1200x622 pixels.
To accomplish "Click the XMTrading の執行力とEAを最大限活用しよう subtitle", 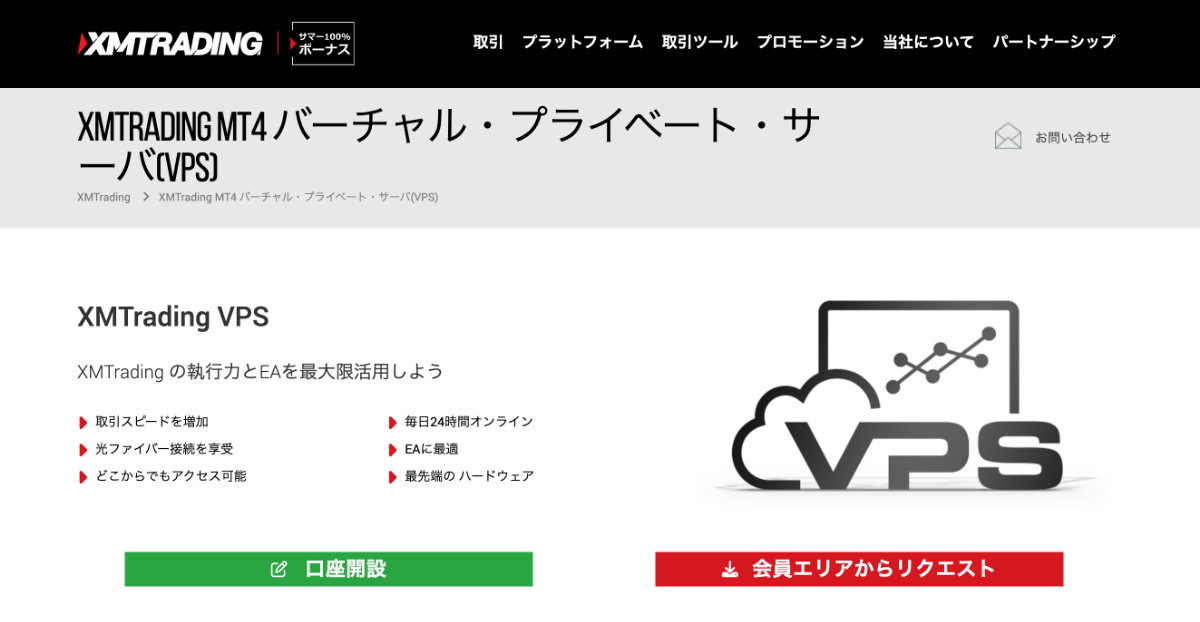I will click(x=260, y=372).
